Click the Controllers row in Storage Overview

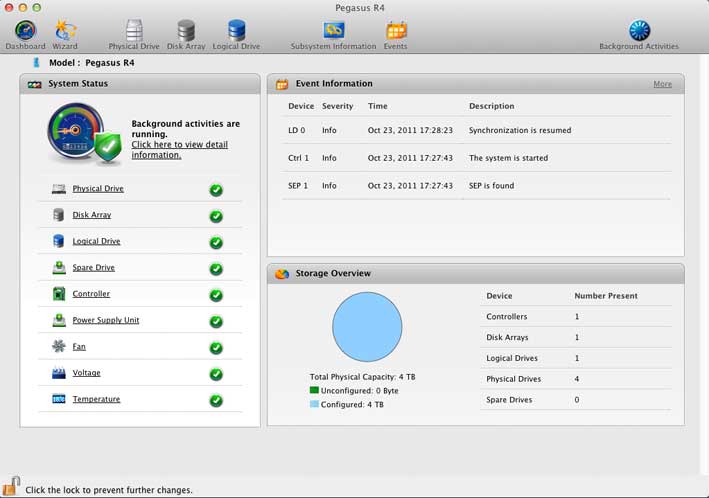click(576, 317)
